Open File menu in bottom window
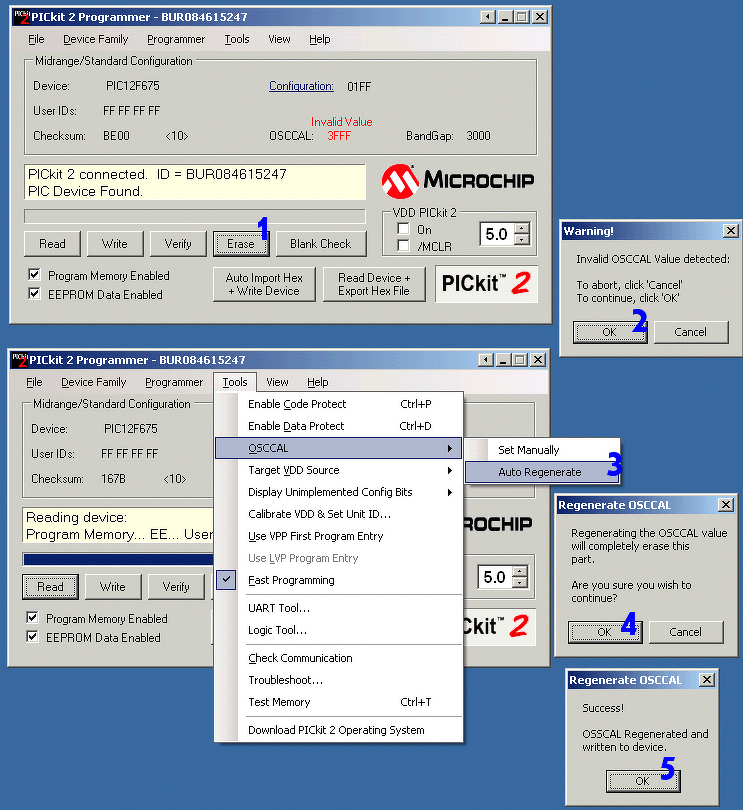This screenshot has width=743, height=810. (34, 382)
